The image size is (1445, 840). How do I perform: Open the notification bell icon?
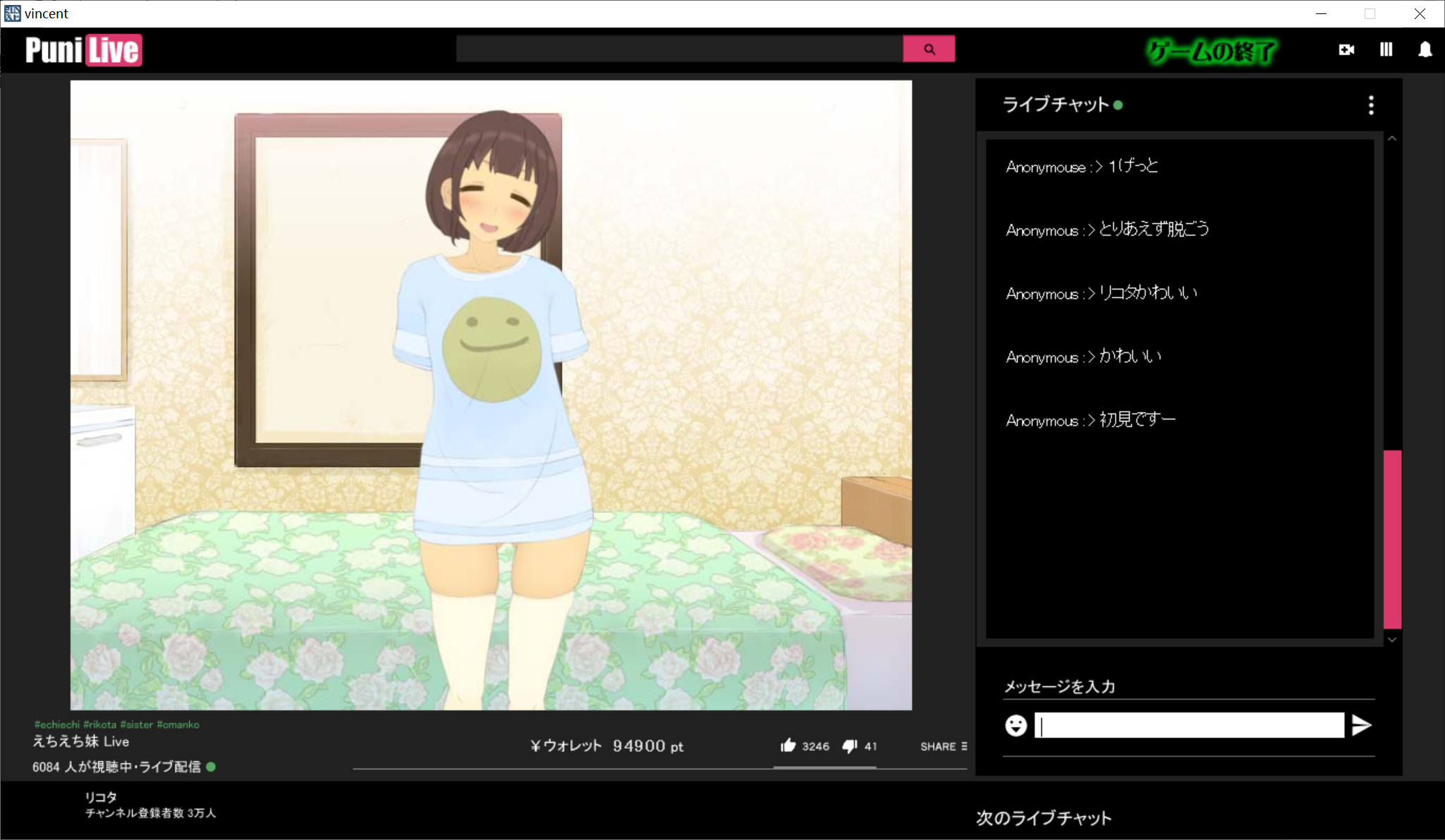coord(1424,50)
